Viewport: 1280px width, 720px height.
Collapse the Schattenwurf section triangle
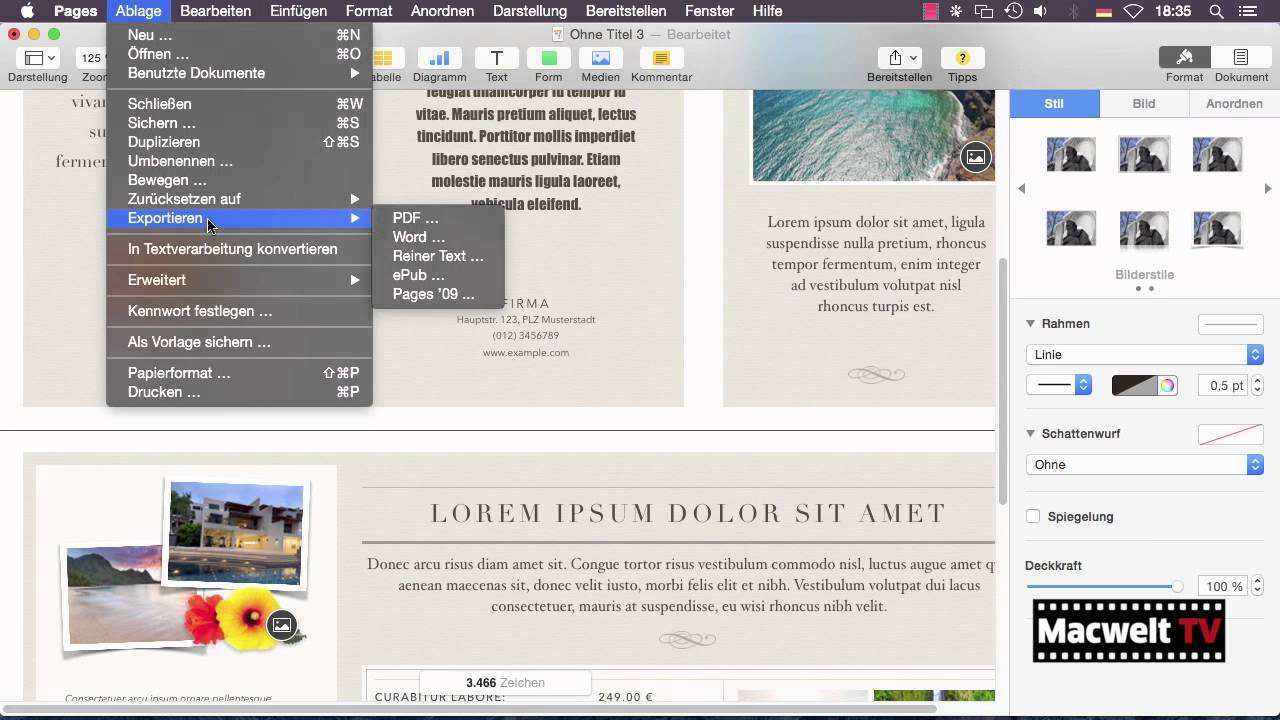[x=1031, y=434]
